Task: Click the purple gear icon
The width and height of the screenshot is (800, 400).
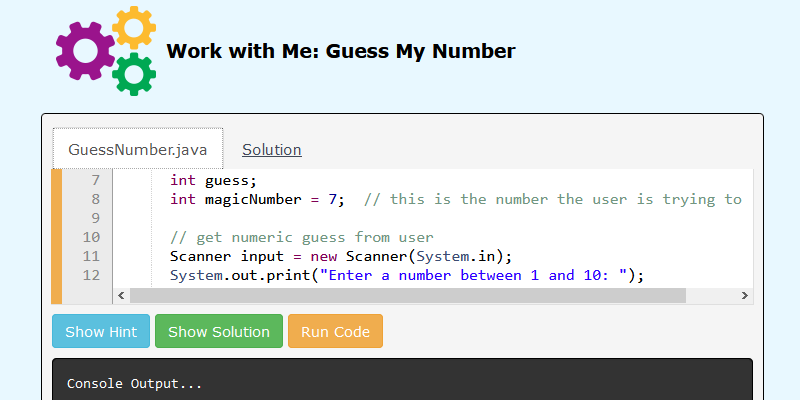Action: pyautogui.click(x=85, y=51)
